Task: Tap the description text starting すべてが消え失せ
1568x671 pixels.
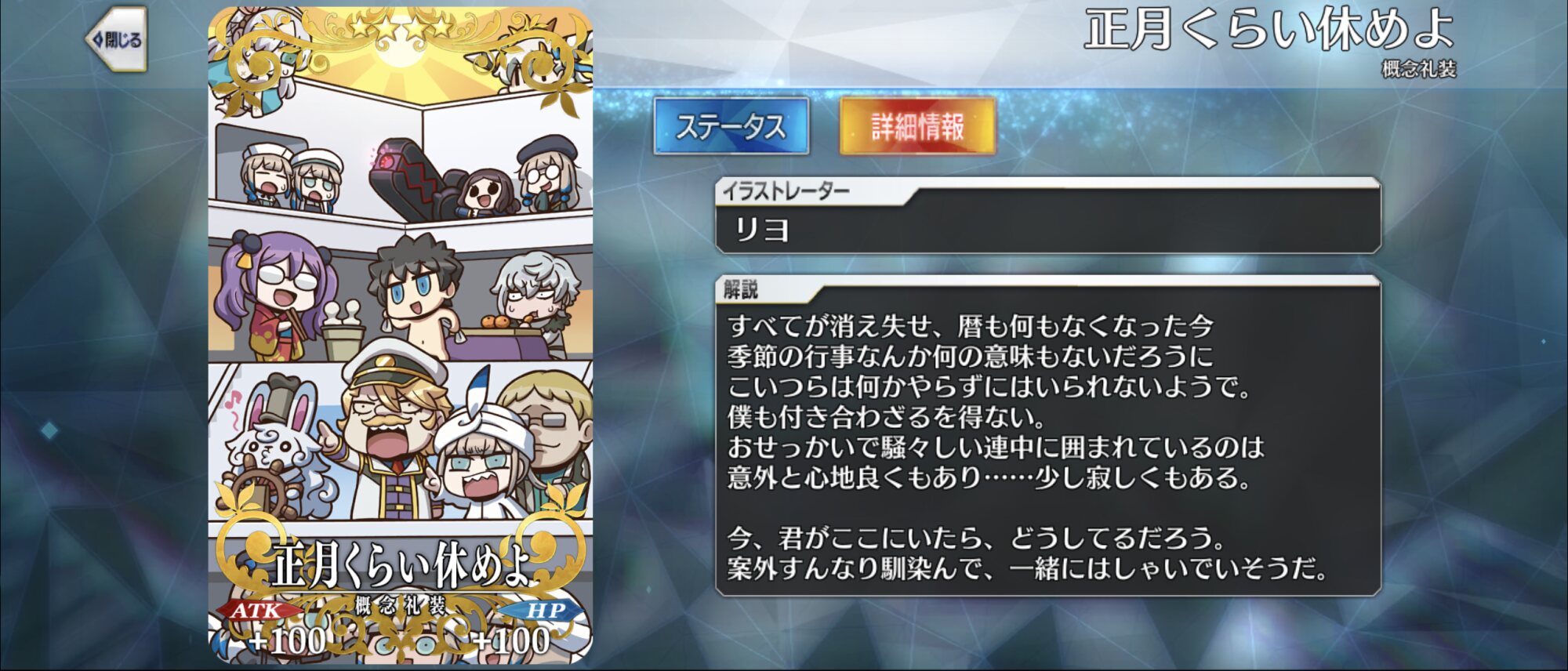Action: pyautogui.click(x=1028, y=447)
